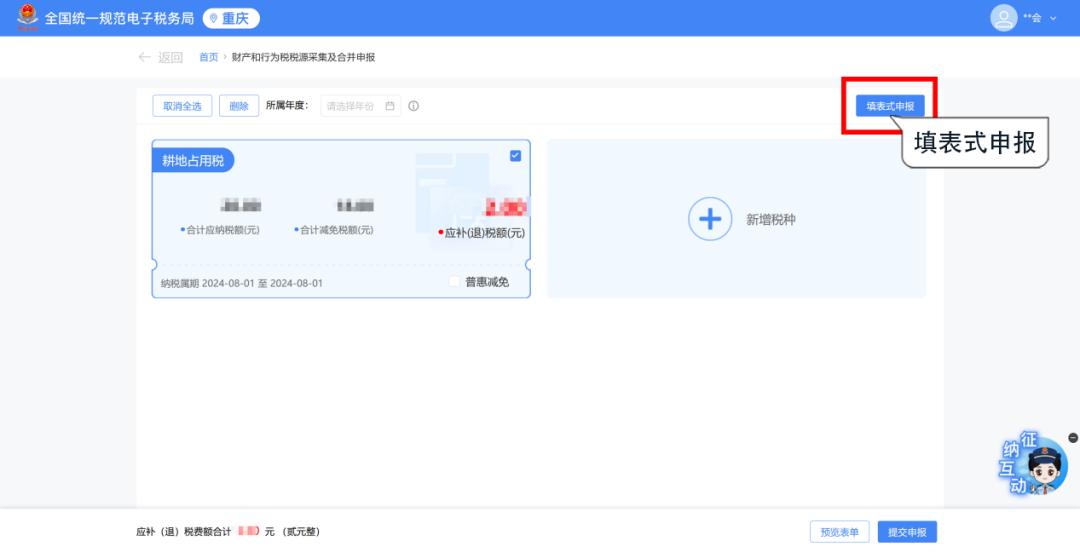The height and width of the screenshot is (552, 1080).
Task: Click 预览表单 to preview the form
Action: 839,532
